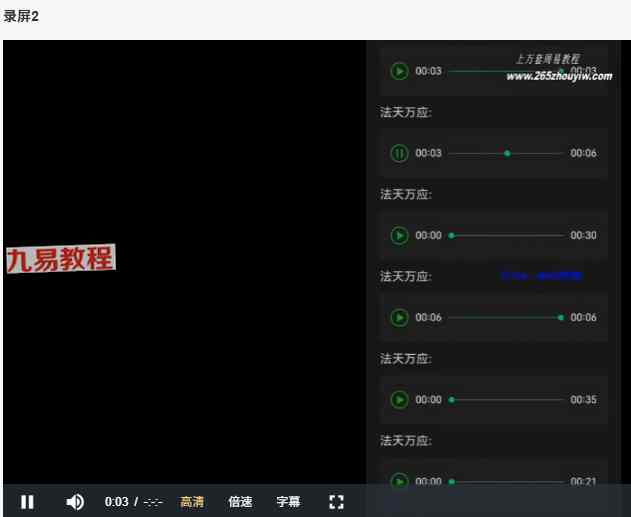The image size is (631, 517).
Task: Play the 00:30 audio clip
Action: 399,236
